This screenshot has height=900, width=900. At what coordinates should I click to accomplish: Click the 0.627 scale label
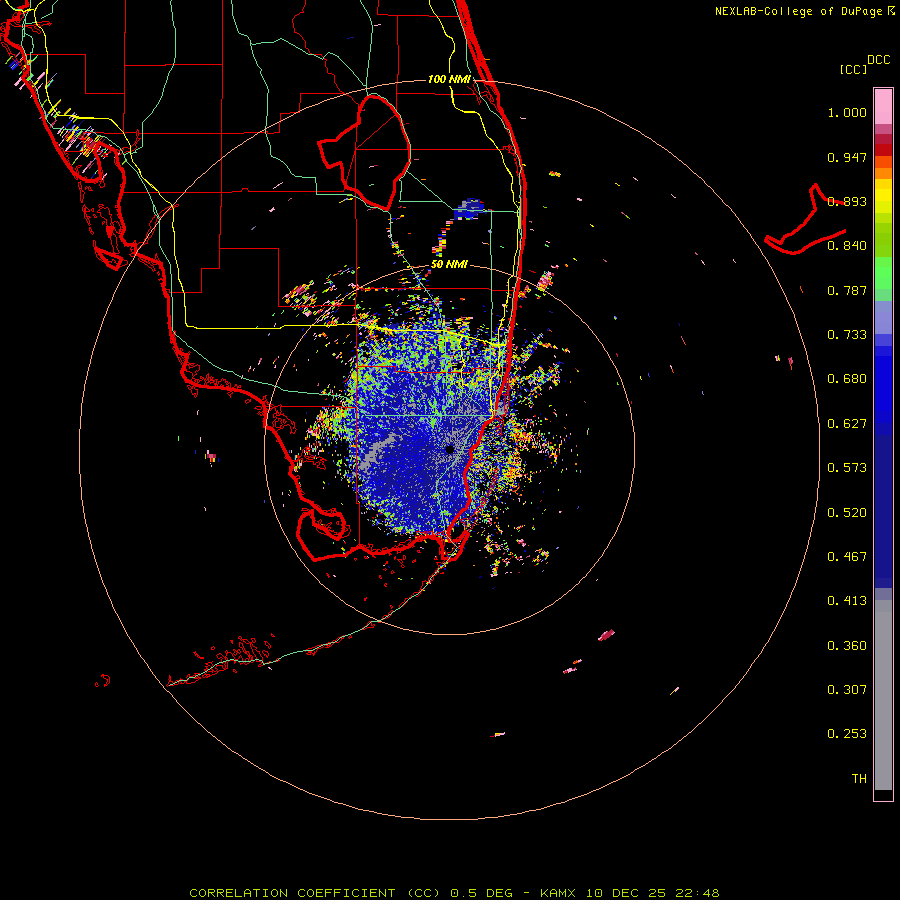[x=847, y=424]
